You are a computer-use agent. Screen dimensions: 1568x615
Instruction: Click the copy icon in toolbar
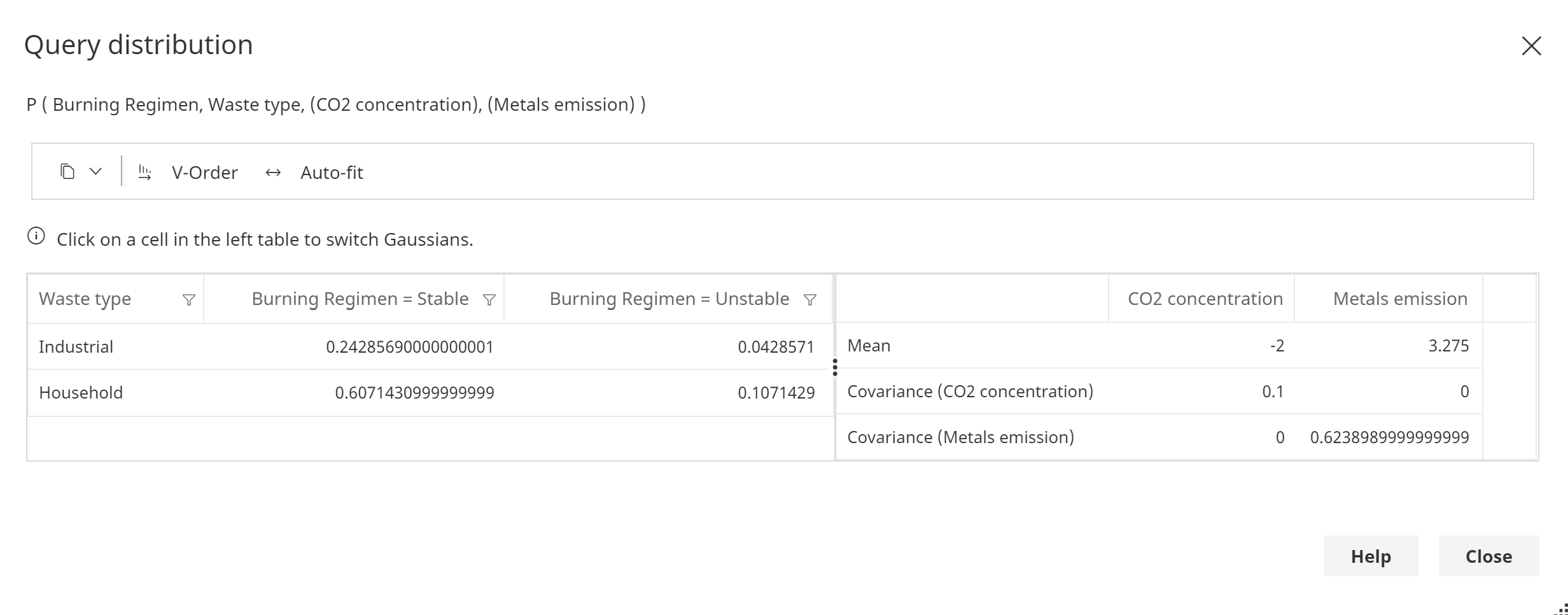(67, 172)
